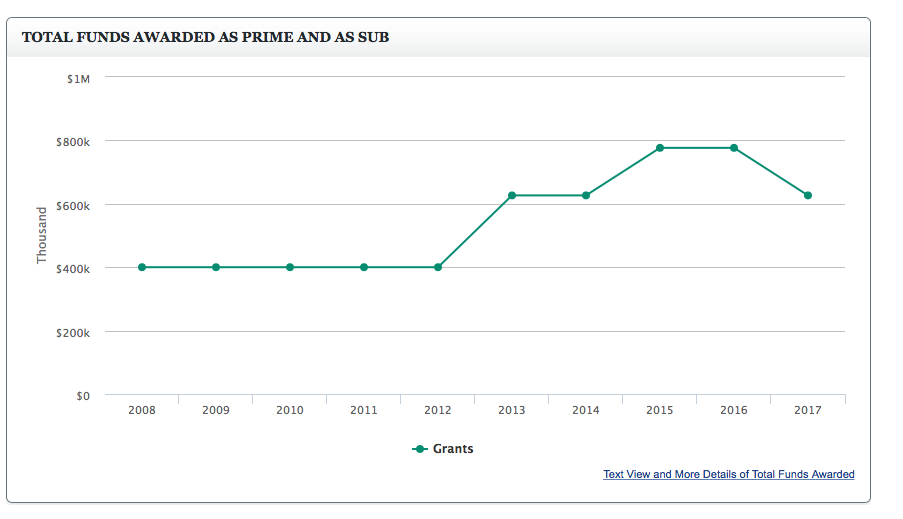Image resolution: width=903 pixels, height=519 pixels.
Task: Click the 2012 data point on chart
Action: (x=438, y=267)
